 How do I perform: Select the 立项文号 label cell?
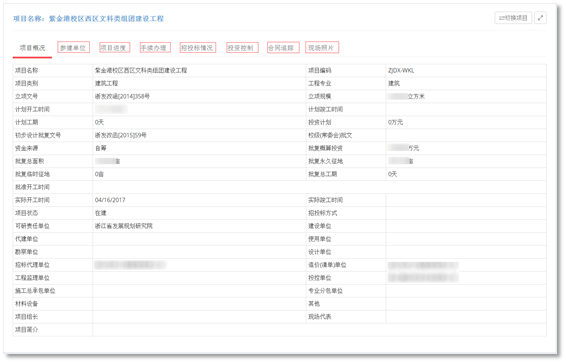click(53, 96)
